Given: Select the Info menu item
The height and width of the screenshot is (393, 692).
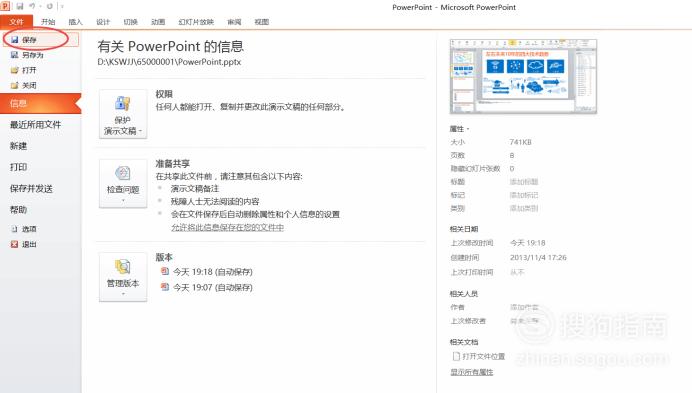Looking at the screenshot, I should click(41, 104).
